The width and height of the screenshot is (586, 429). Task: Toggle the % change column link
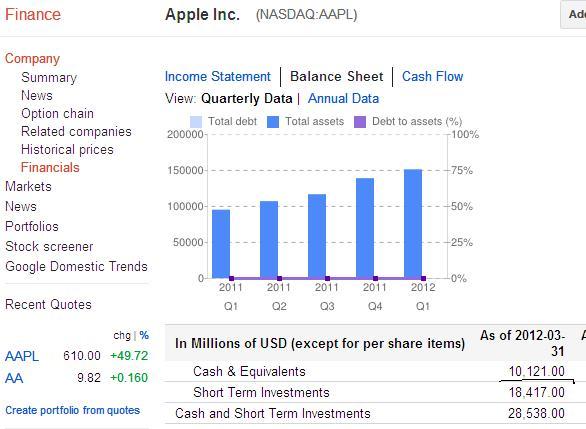tap(144, 335)
